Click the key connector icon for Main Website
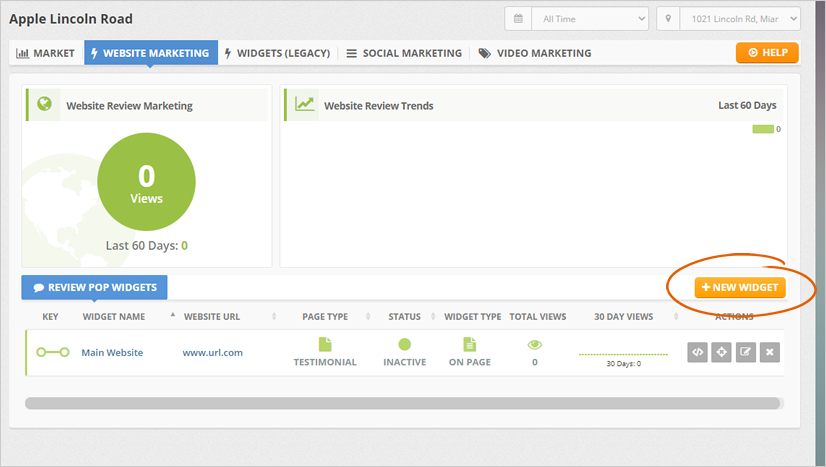Viewport: 826px width, 467px height. click(52, 352)
